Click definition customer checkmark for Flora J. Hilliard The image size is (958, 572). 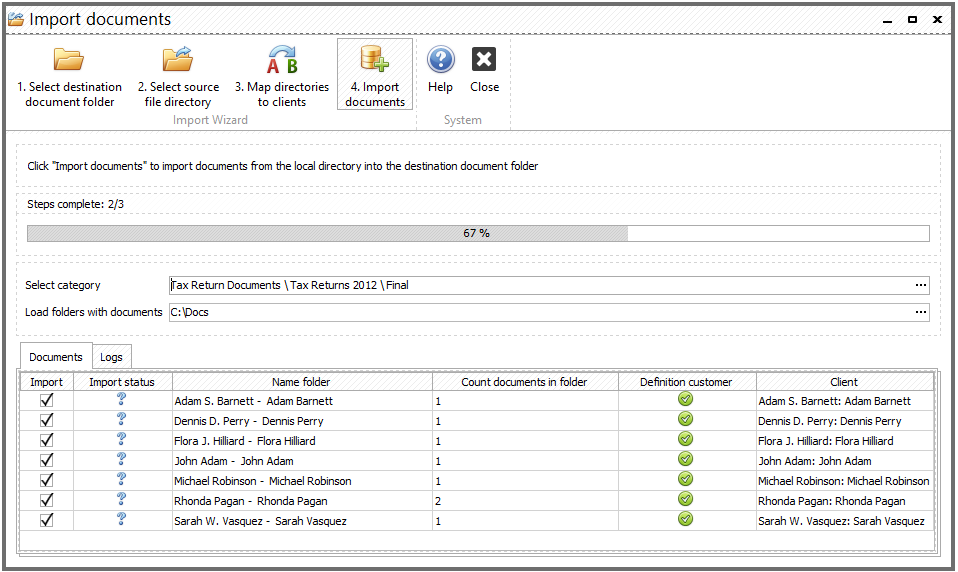tap(686, 439)
